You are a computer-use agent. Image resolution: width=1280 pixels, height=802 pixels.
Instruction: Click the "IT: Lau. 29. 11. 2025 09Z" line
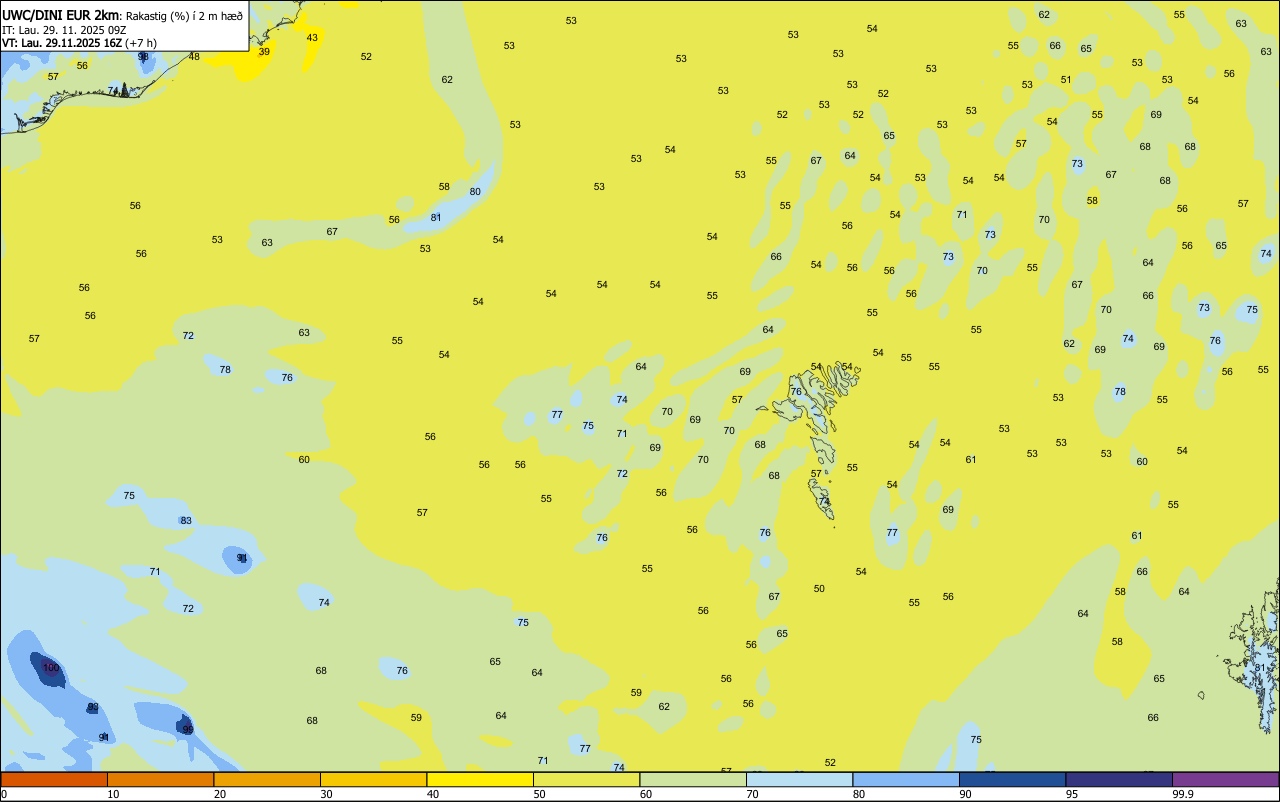(64, 29)
